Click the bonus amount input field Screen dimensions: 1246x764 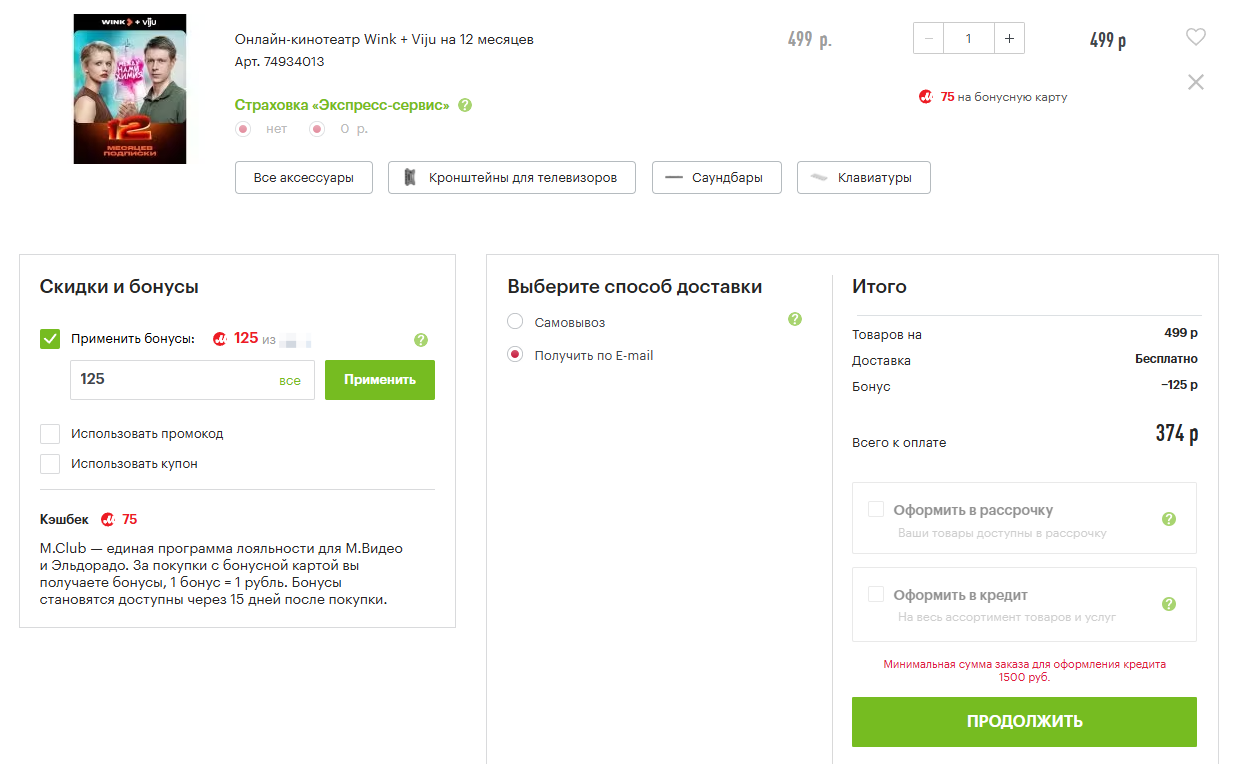pos(170,380)
